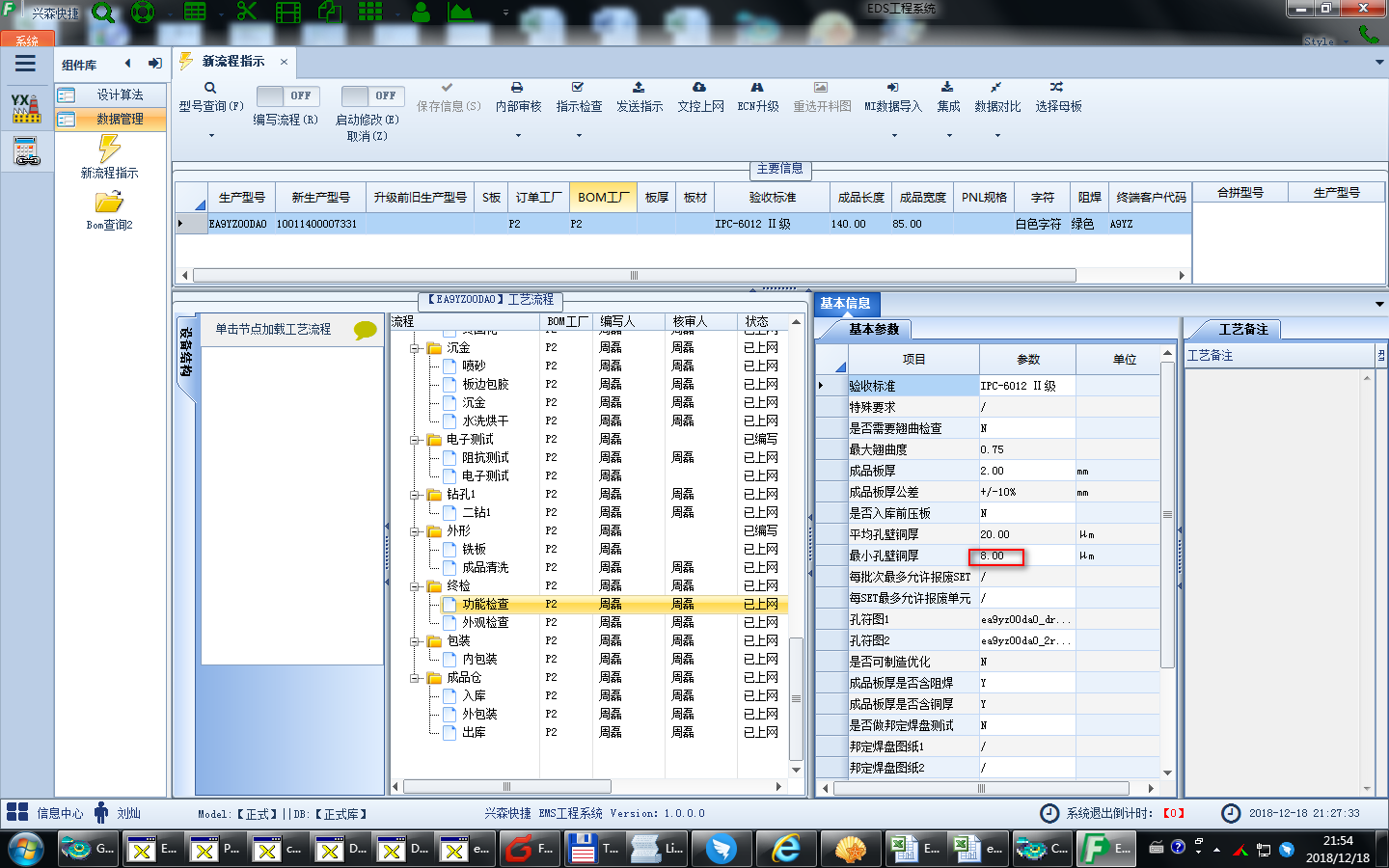Click the green area chart icon
The width and height of the screenshot is (1389, 868).
pyautogui.click(x=459, y=12)
